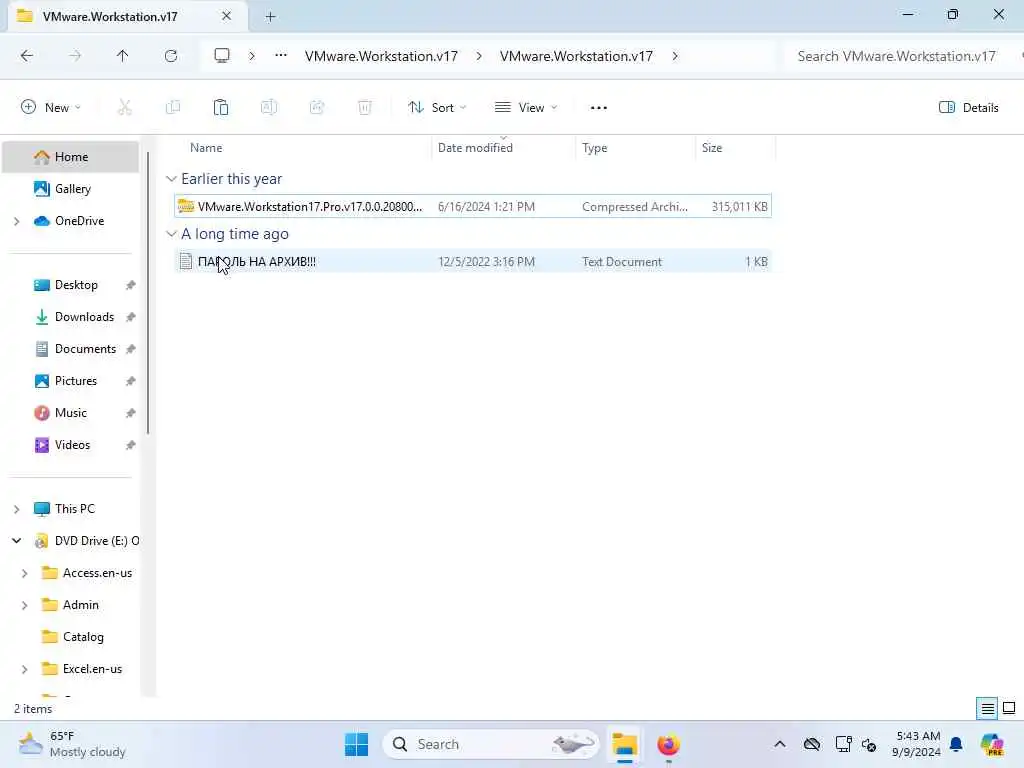Click the first VMware.Workstation.v17 breadcrumb

pos(381,56)
